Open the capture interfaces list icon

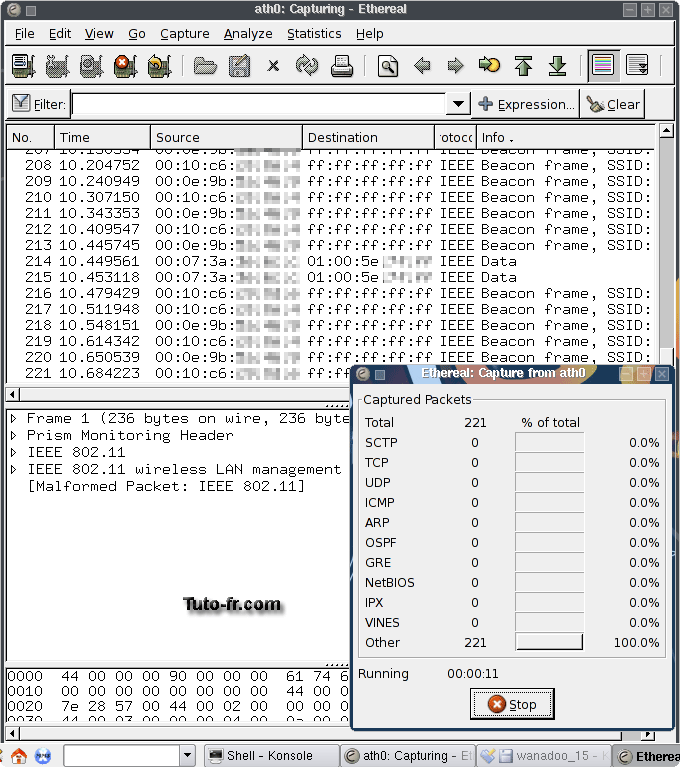pos(23,66)
